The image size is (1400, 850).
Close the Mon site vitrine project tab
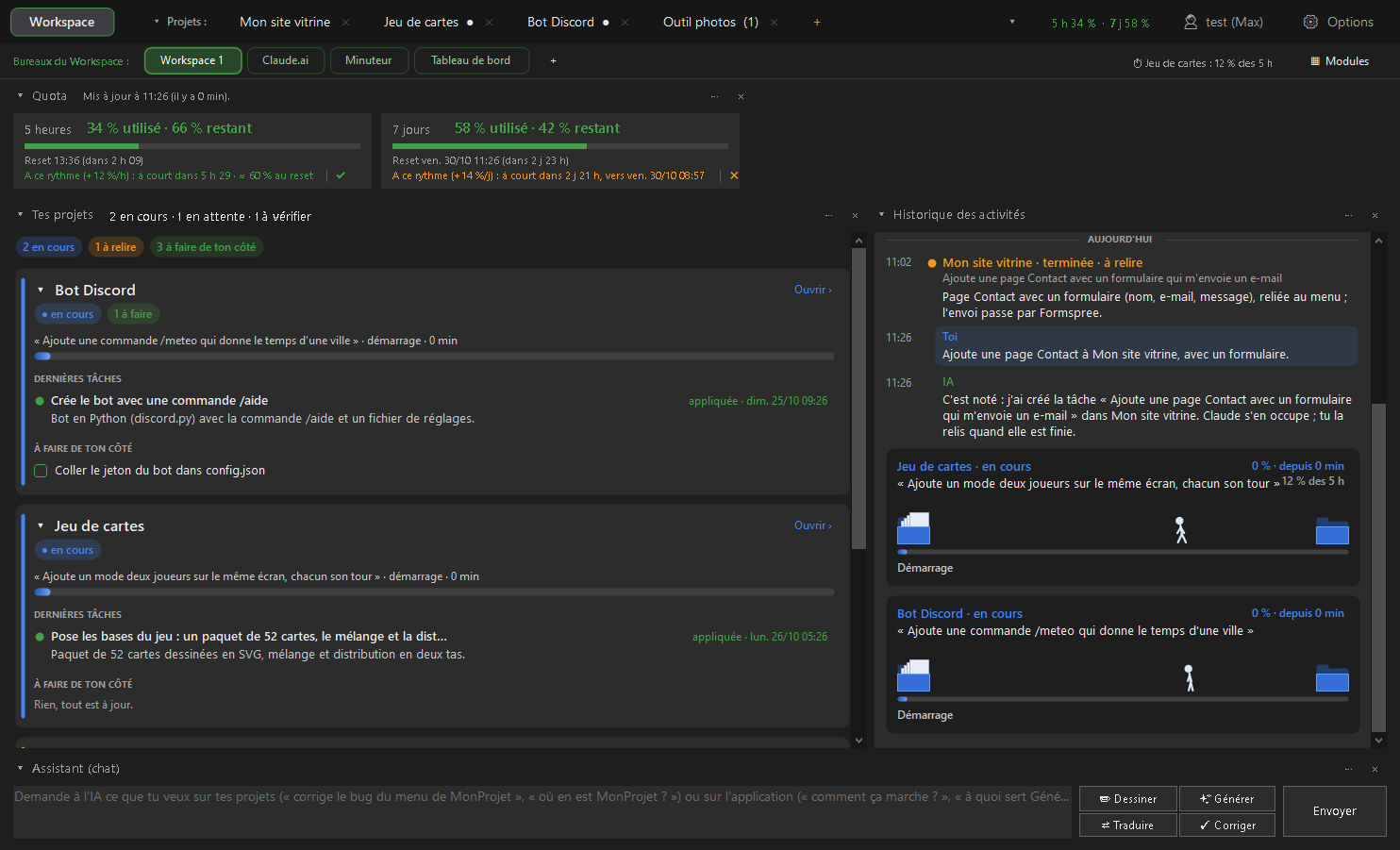tap(346, 22)
